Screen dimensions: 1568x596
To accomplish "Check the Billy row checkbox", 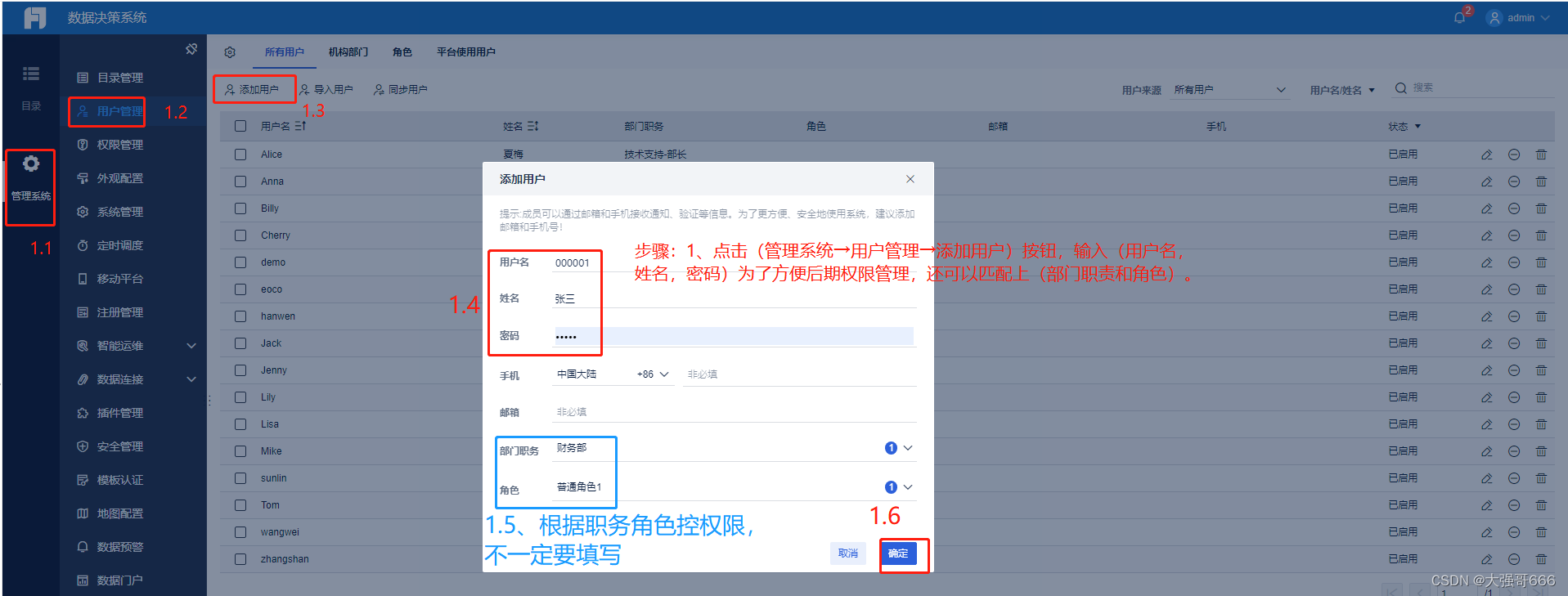I will (x=240, y=208).
